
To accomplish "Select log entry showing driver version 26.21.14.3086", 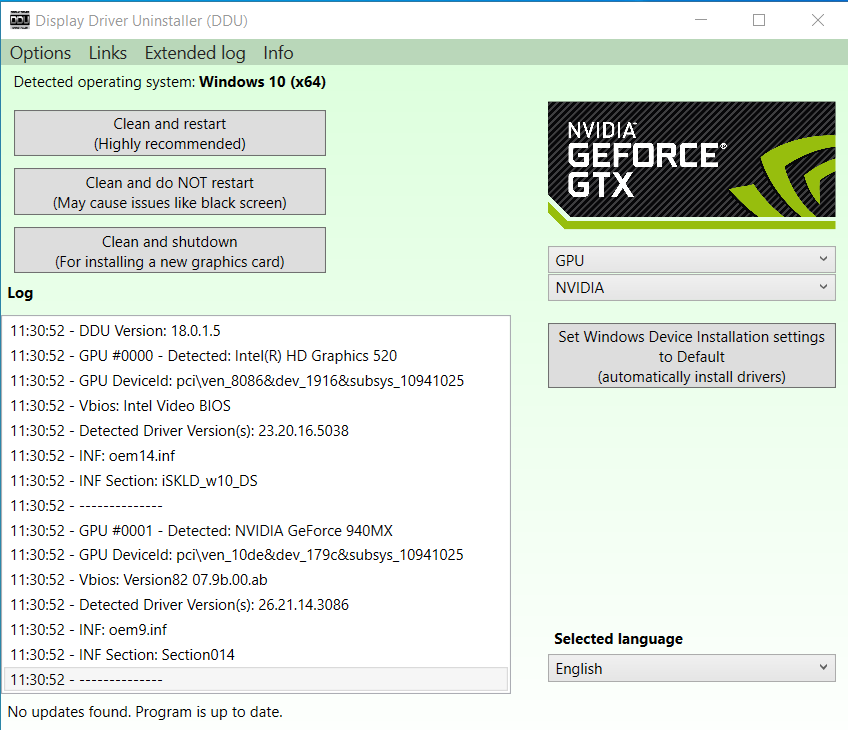I will 179,605.
